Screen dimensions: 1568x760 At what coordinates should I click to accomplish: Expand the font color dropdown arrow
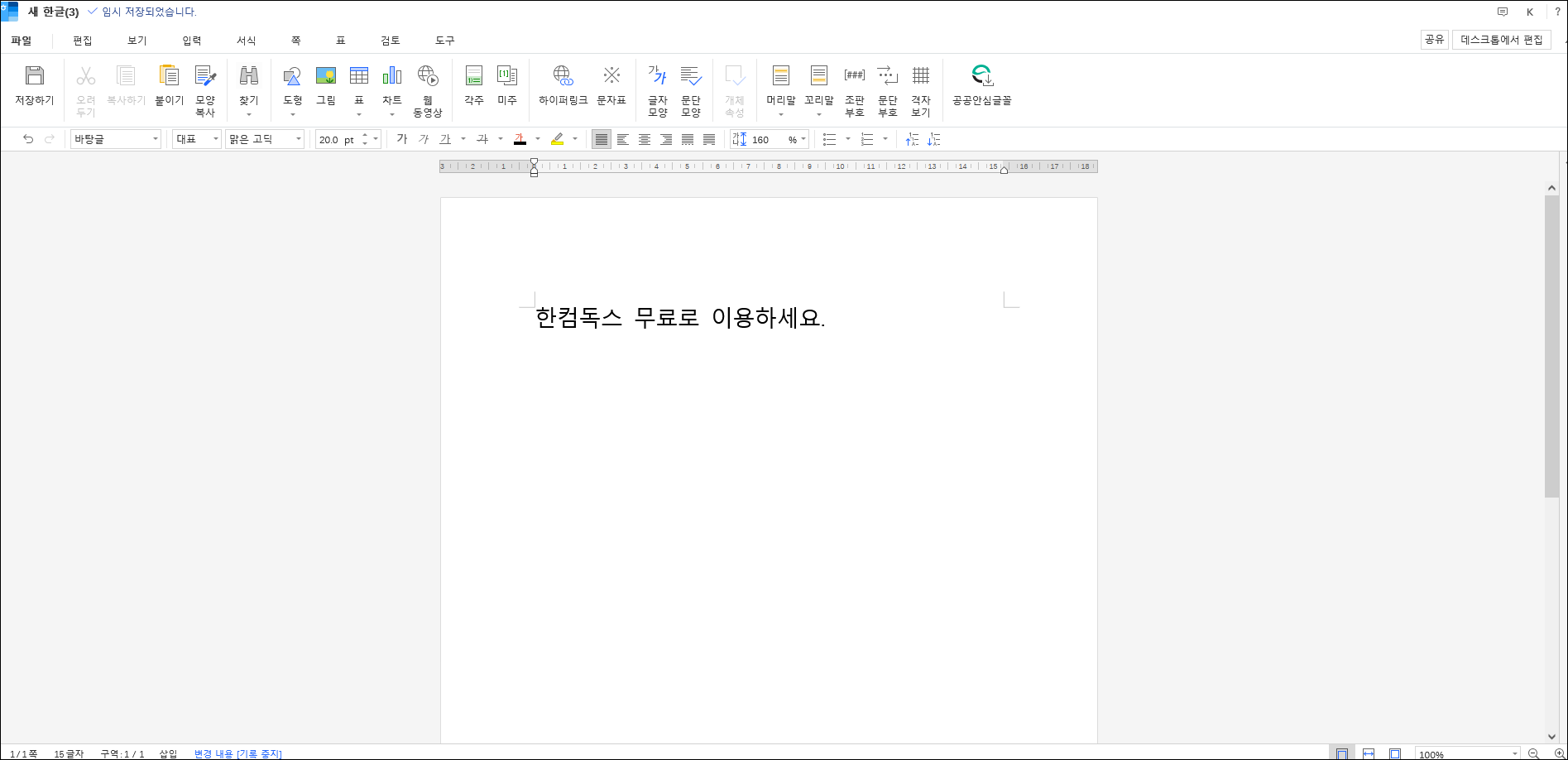(x=538, y=139)
